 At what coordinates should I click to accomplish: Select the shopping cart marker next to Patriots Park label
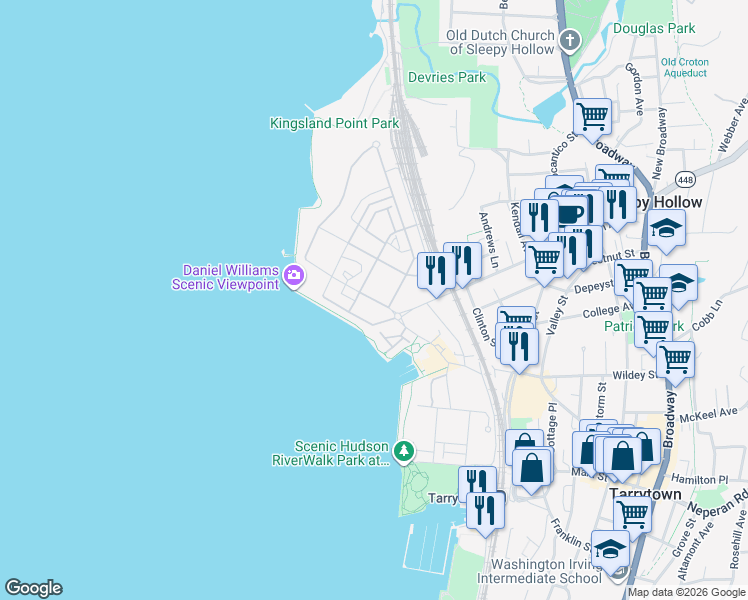click(x=654, y=333)
